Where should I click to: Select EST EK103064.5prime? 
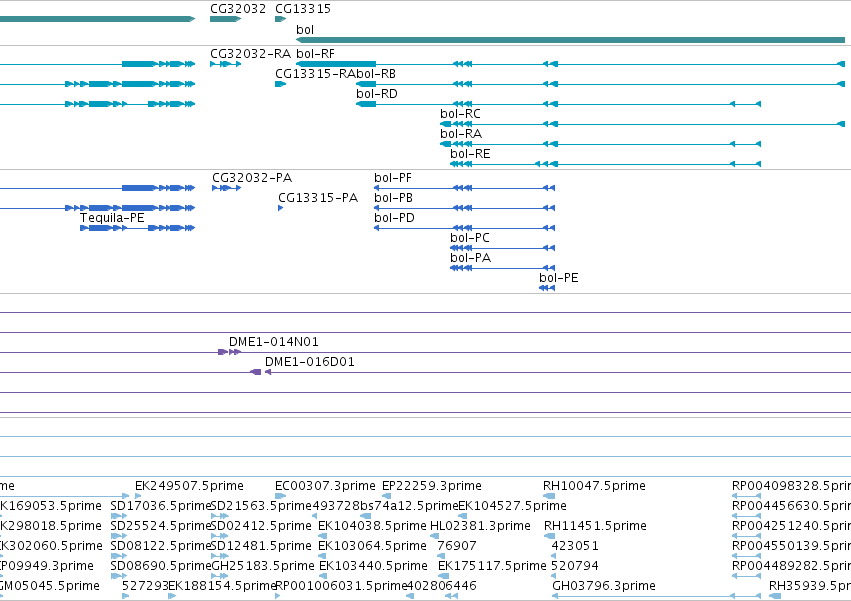[x=372, y=546]
